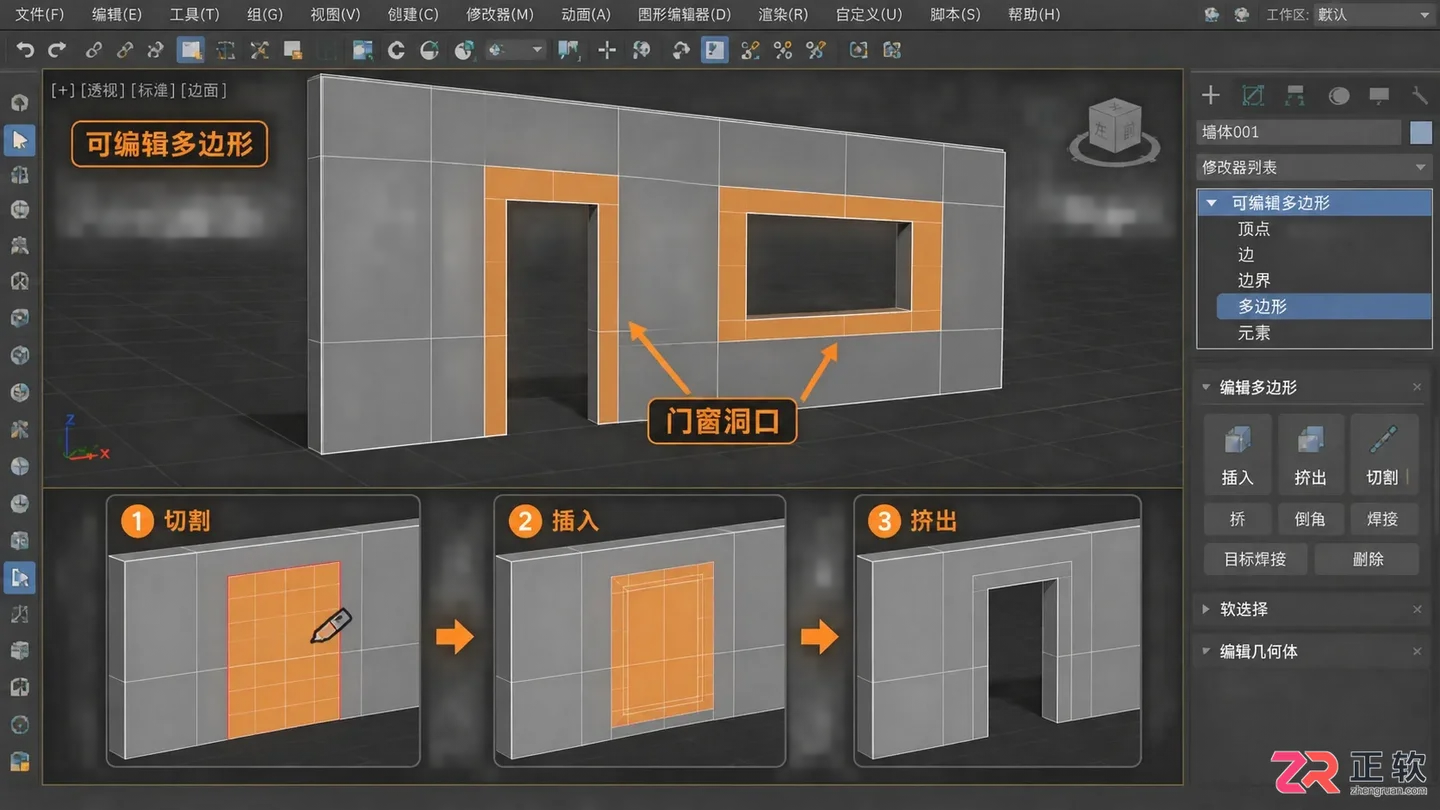Image resolution: width=1440 pixels, height=810 pixels.
Task: Open the 修改器(M) menu
Action: 500,15
